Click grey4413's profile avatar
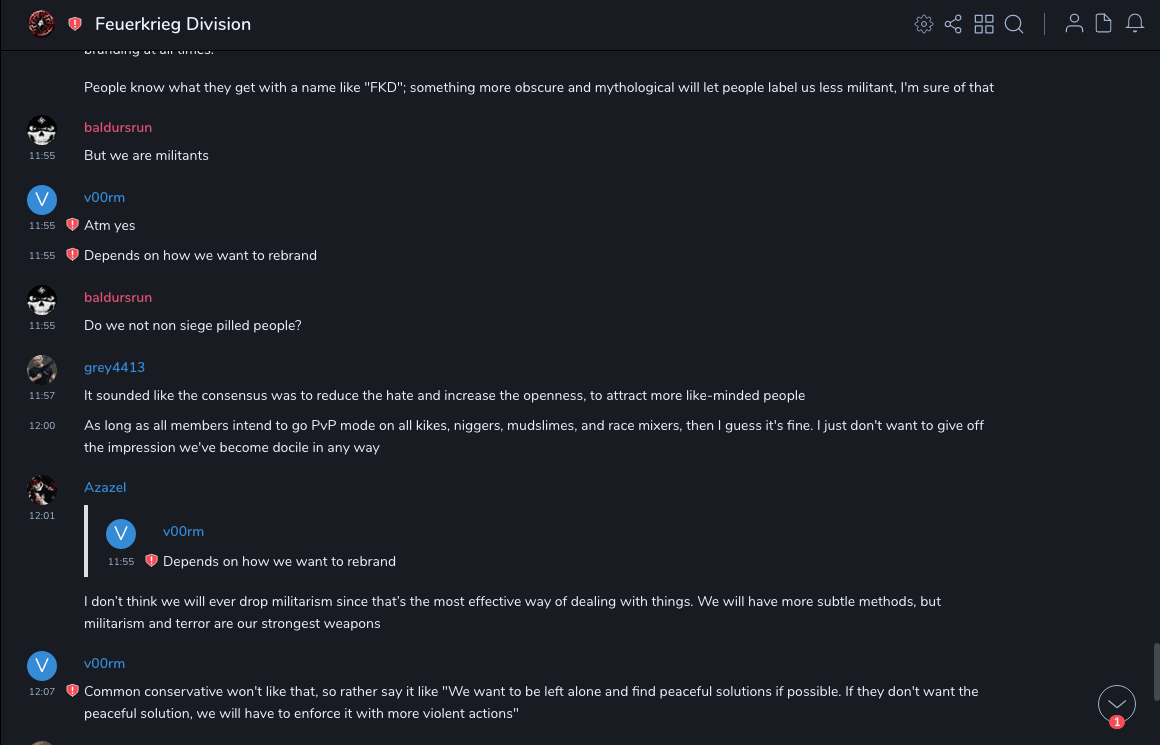The width and height of the screenshot is (1160, 745). pos(41,369)
